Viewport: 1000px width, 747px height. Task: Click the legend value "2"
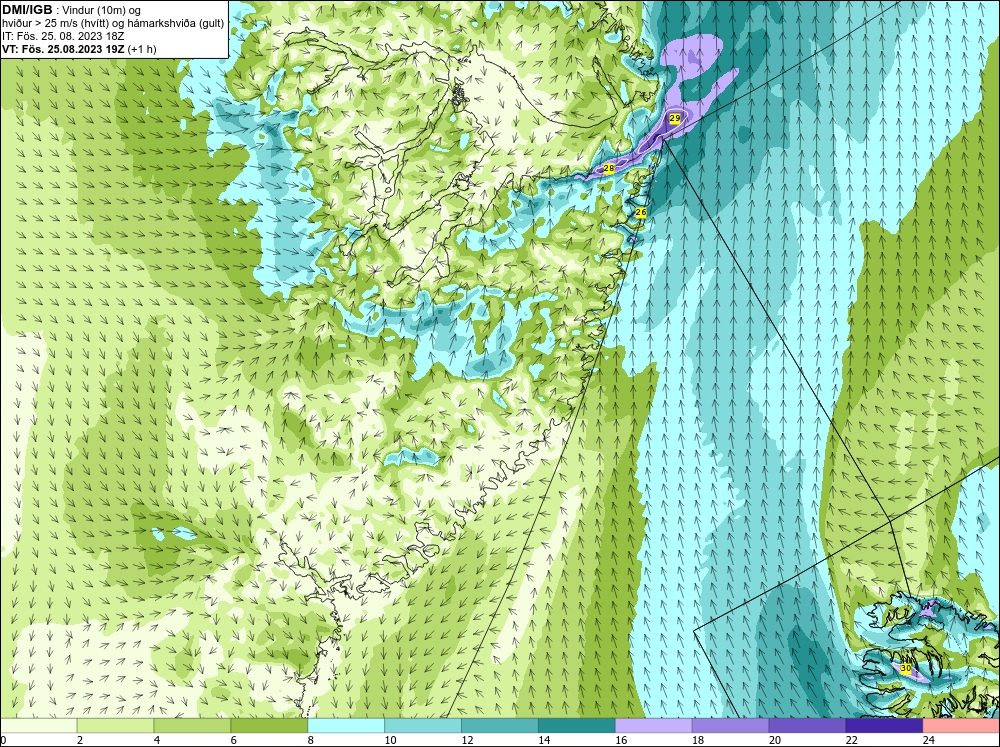tap(80, 740)
